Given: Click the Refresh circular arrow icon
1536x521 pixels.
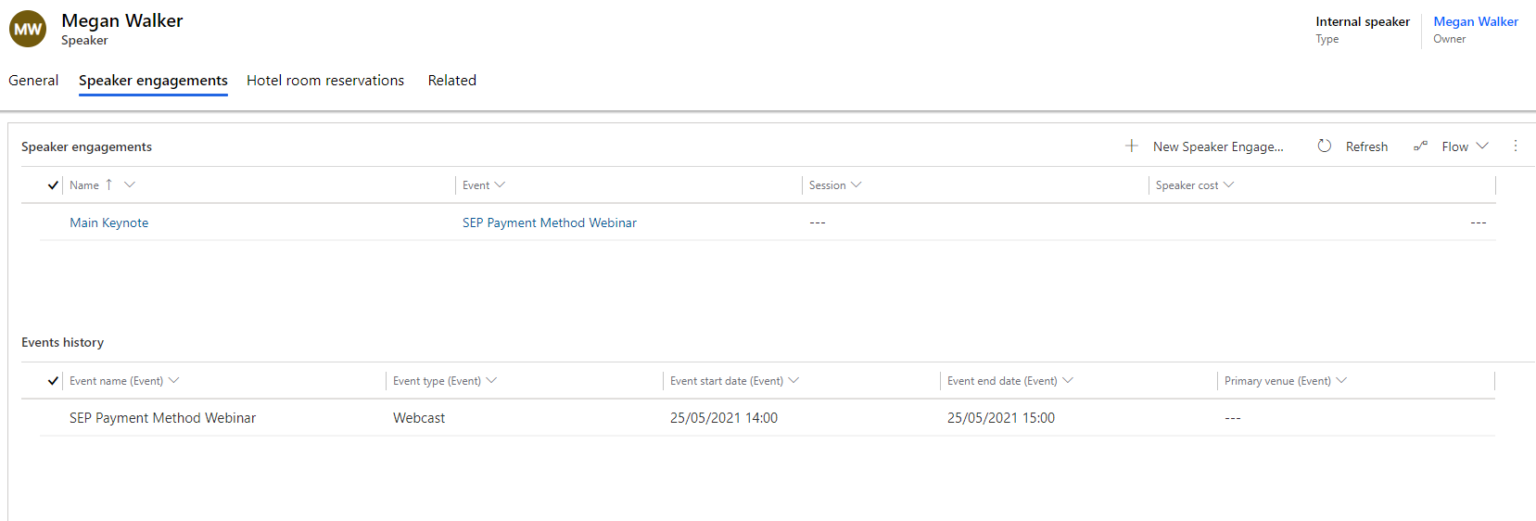Looking at the screenshot, I should [1324, 146].
